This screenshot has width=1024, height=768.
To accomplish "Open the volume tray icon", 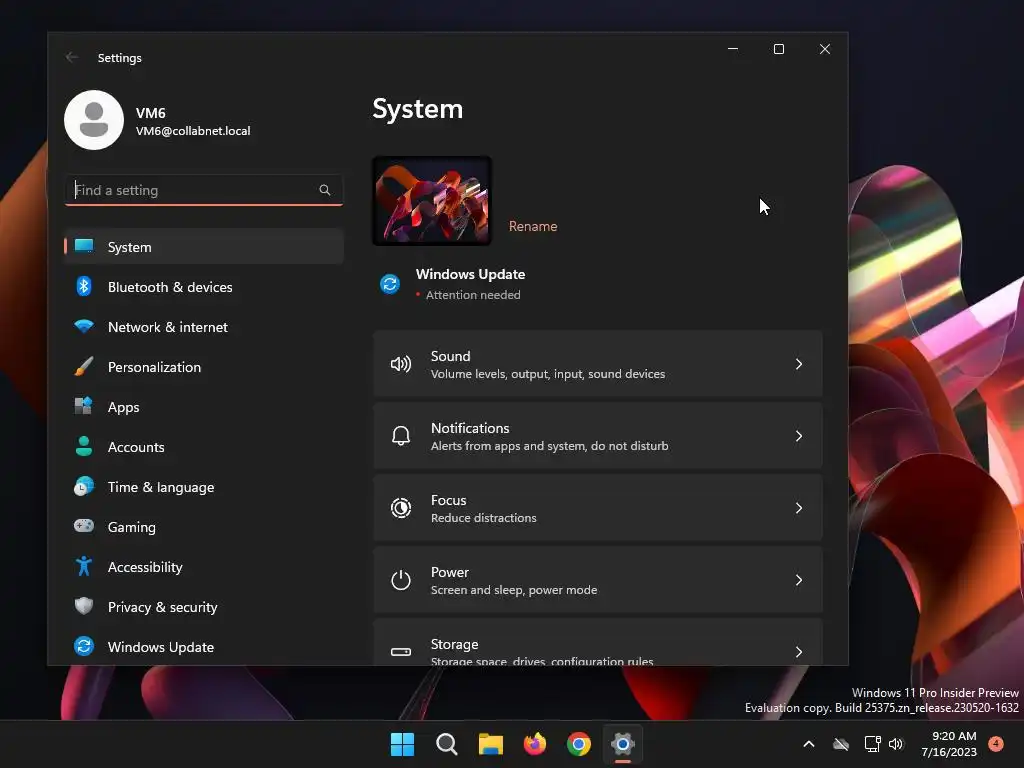I will click(896, 744).
